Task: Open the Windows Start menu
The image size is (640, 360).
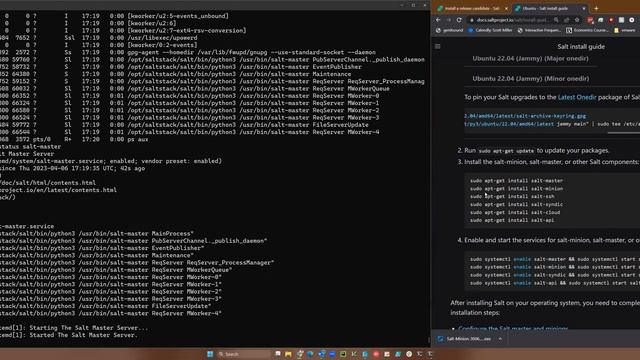Action: pos(210,354)
